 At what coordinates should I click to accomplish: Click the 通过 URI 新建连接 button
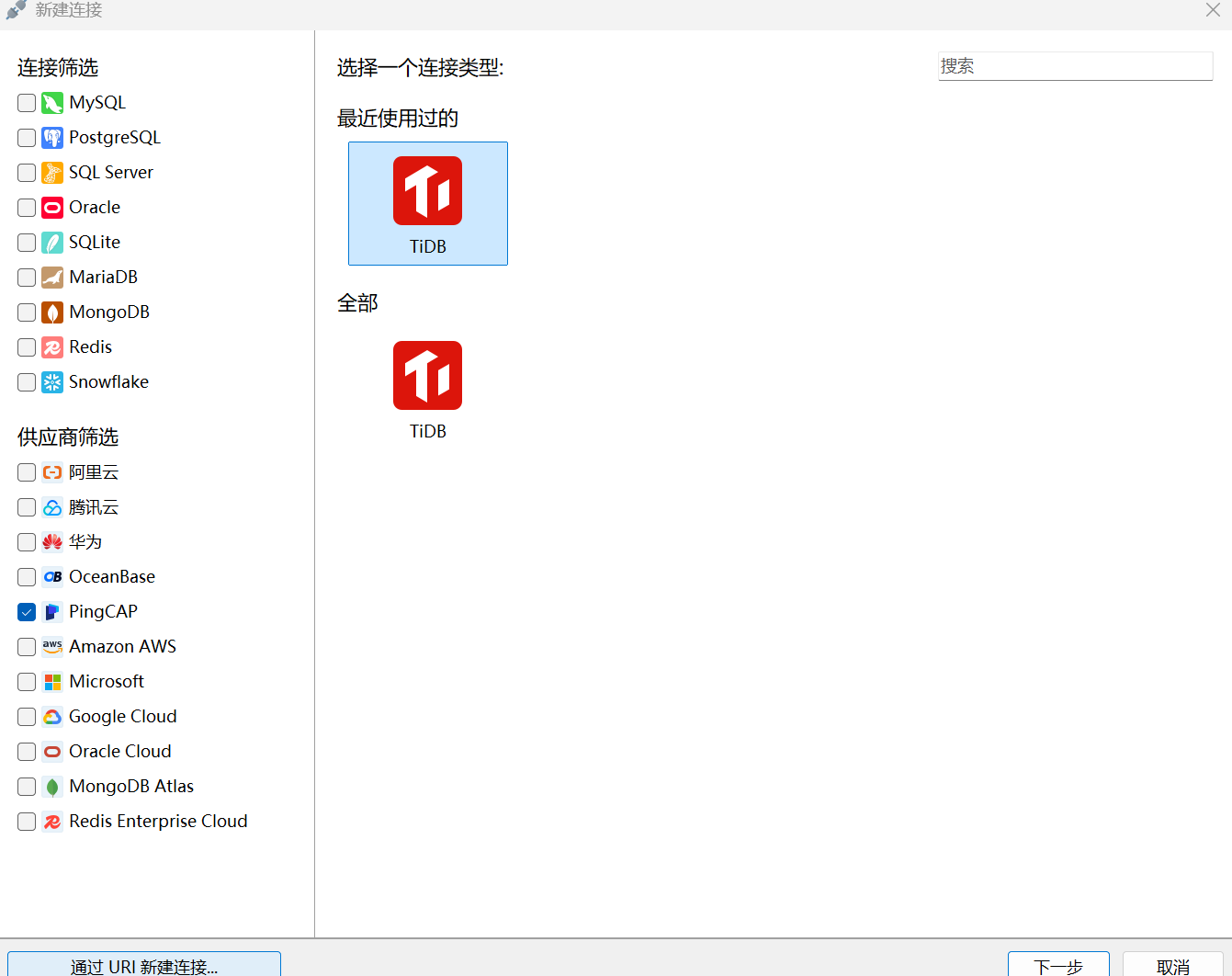click(144, 965)
